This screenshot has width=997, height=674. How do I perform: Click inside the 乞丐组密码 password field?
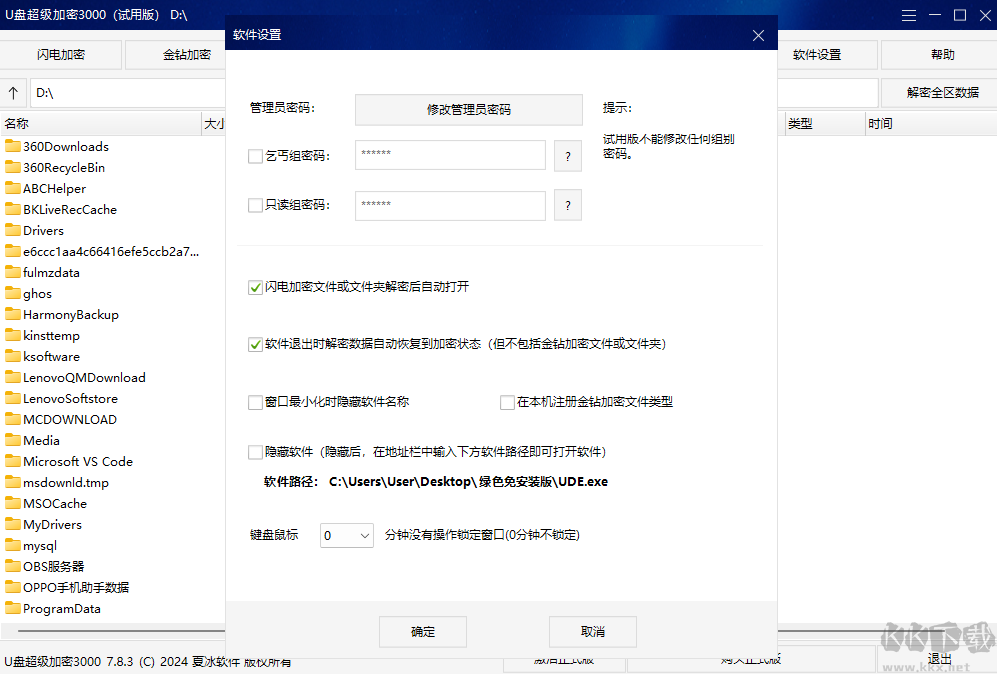click(x=450, y=155)
